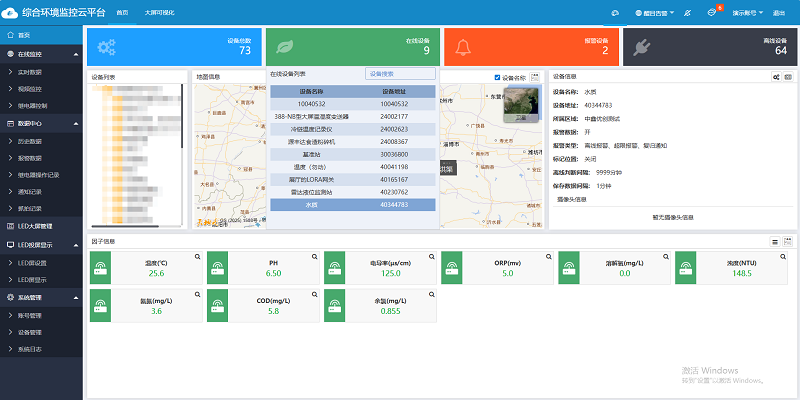Switch factor panel to list view icon
This screenshot has width=800, height=400.
775,241
